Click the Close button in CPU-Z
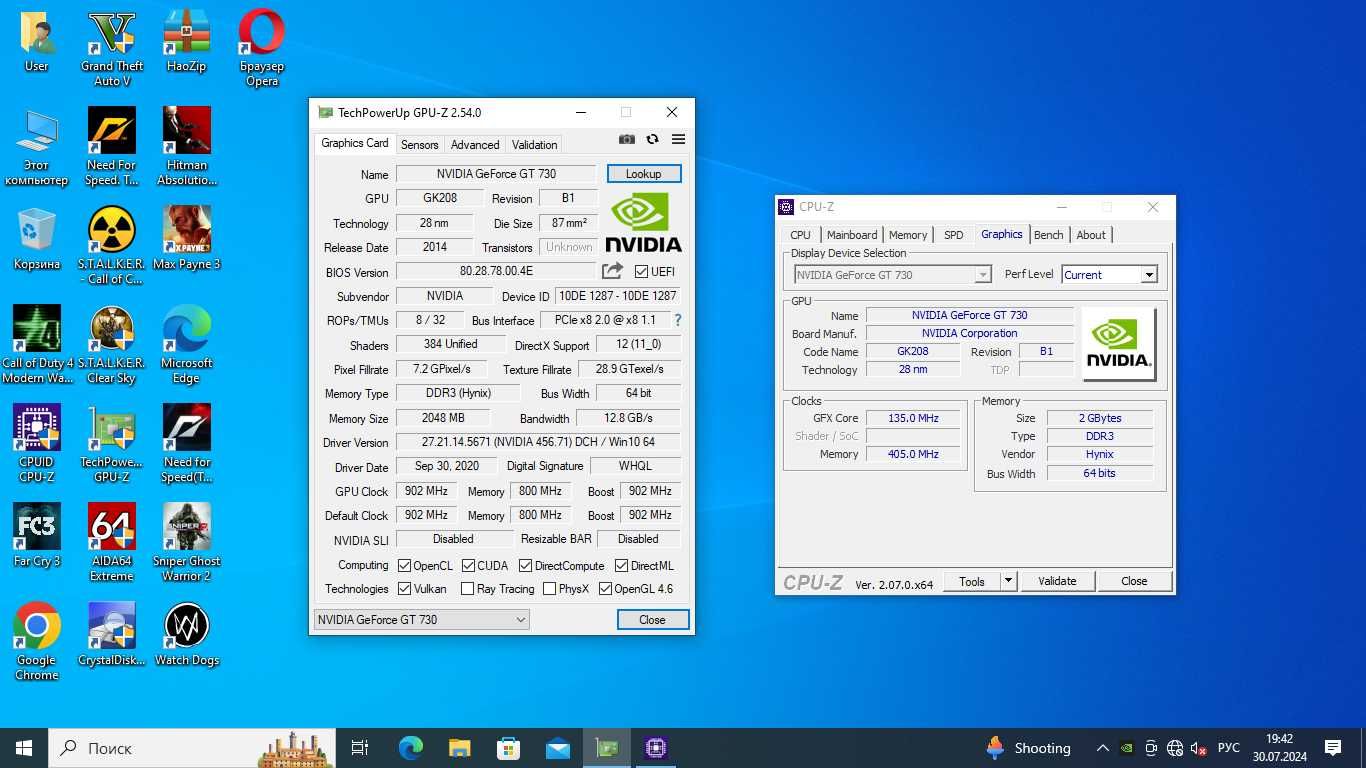Viewport: 1366px width, 768px height. pos(1134,581)
